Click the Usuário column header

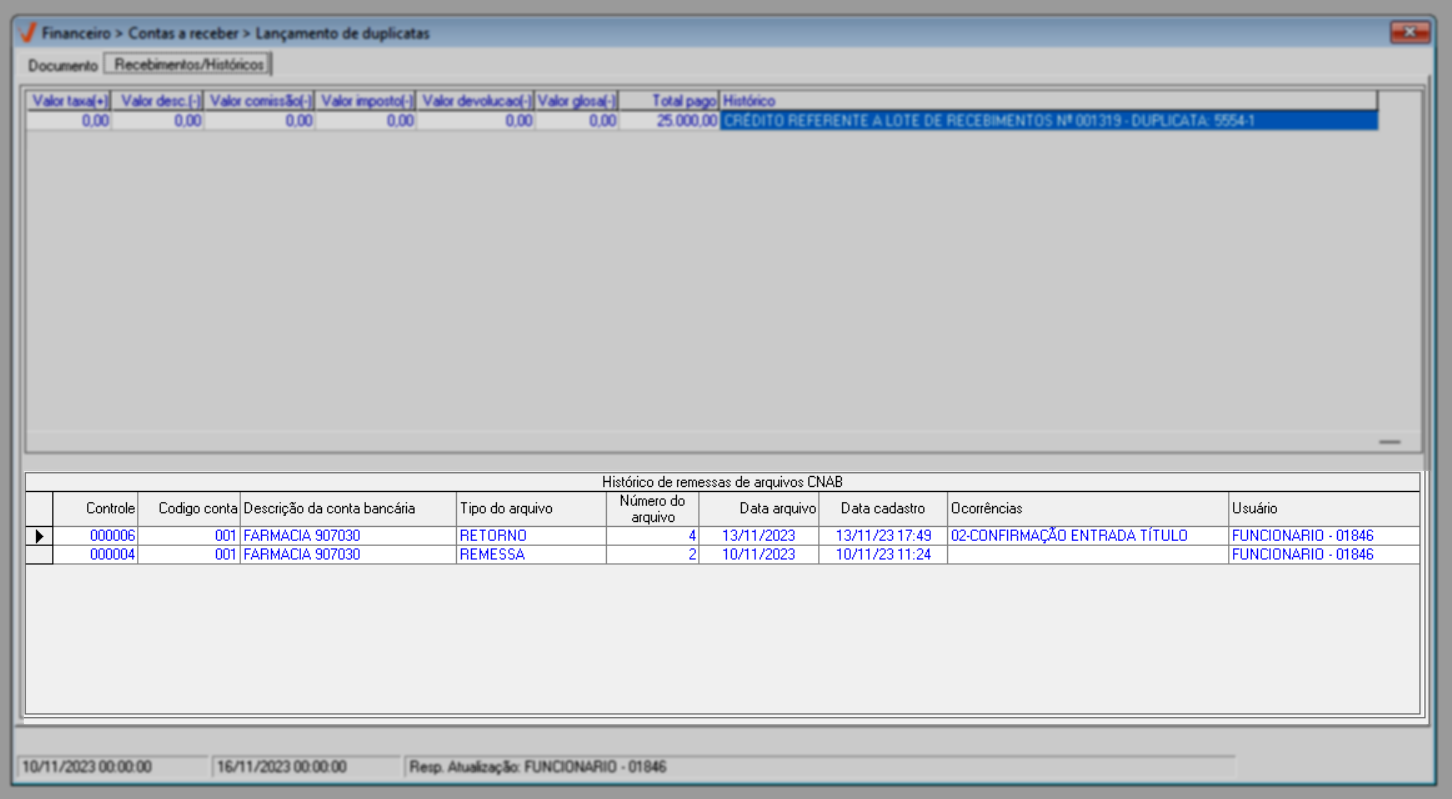click(x=1324, y=508)
